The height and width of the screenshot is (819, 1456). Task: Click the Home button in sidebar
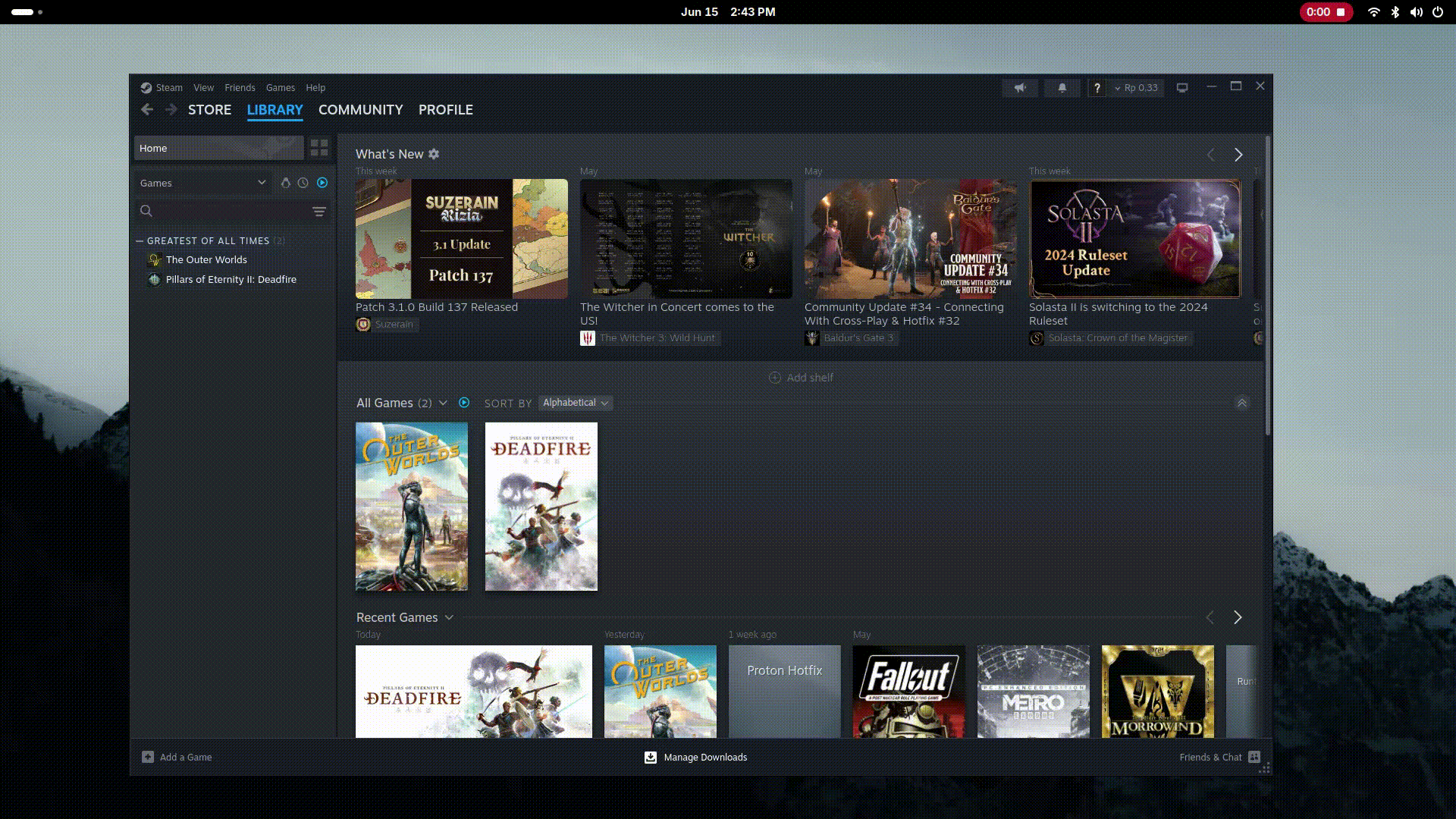tap(219, 148)
